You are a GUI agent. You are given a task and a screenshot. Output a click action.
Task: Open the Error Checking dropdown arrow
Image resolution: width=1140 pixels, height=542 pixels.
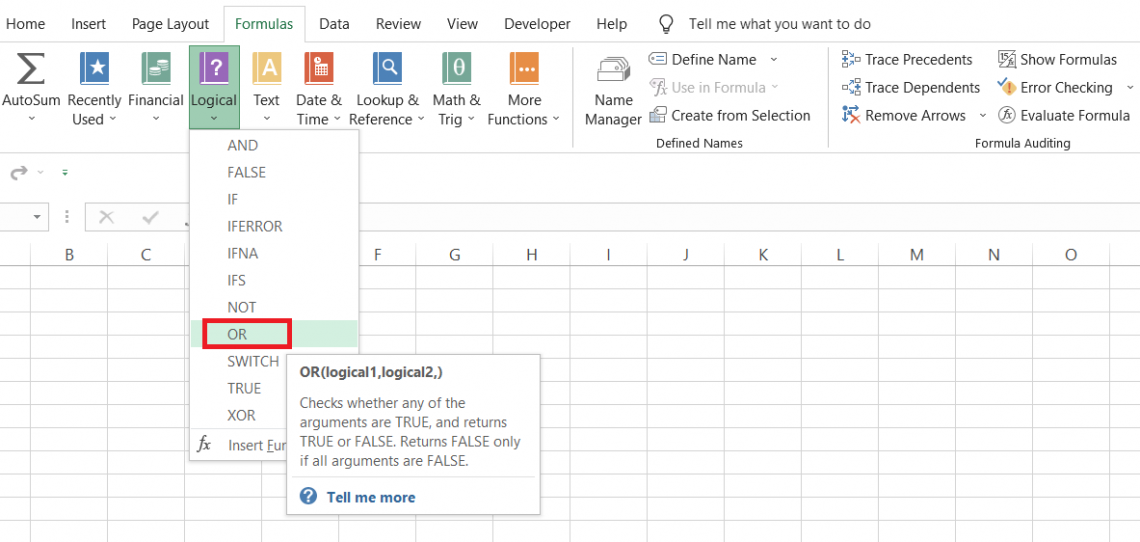pos(1131,88)
